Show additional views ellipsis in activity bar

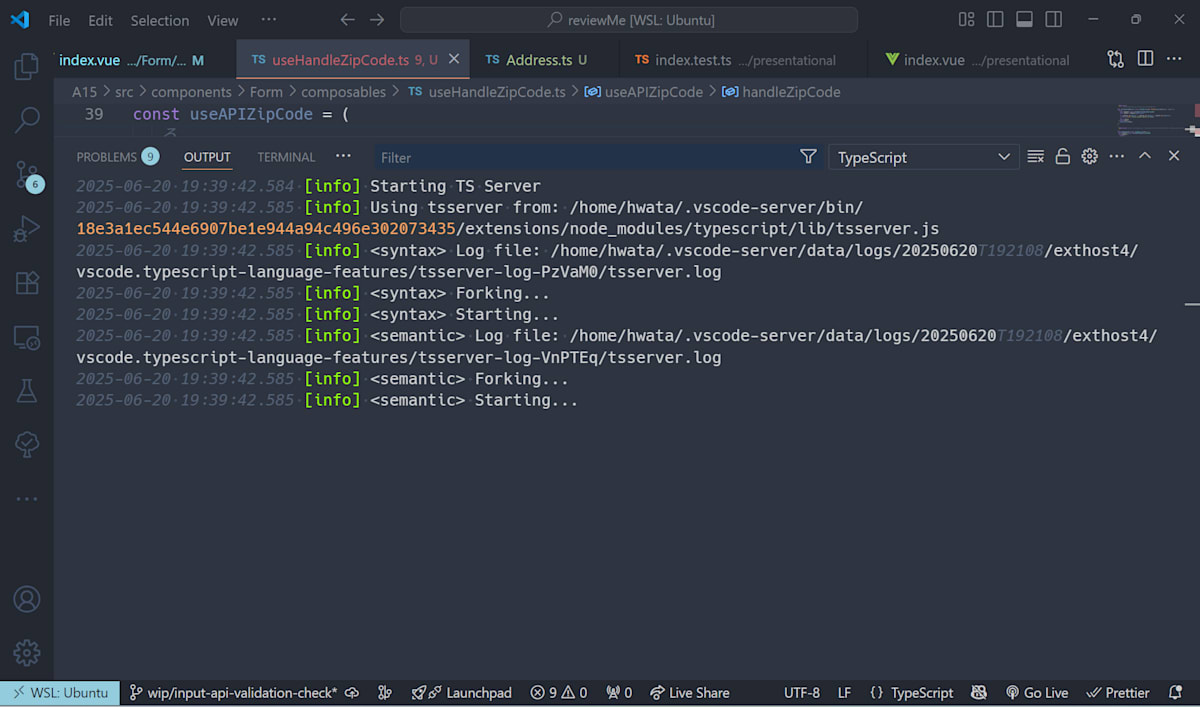click(x=26, y=498)
